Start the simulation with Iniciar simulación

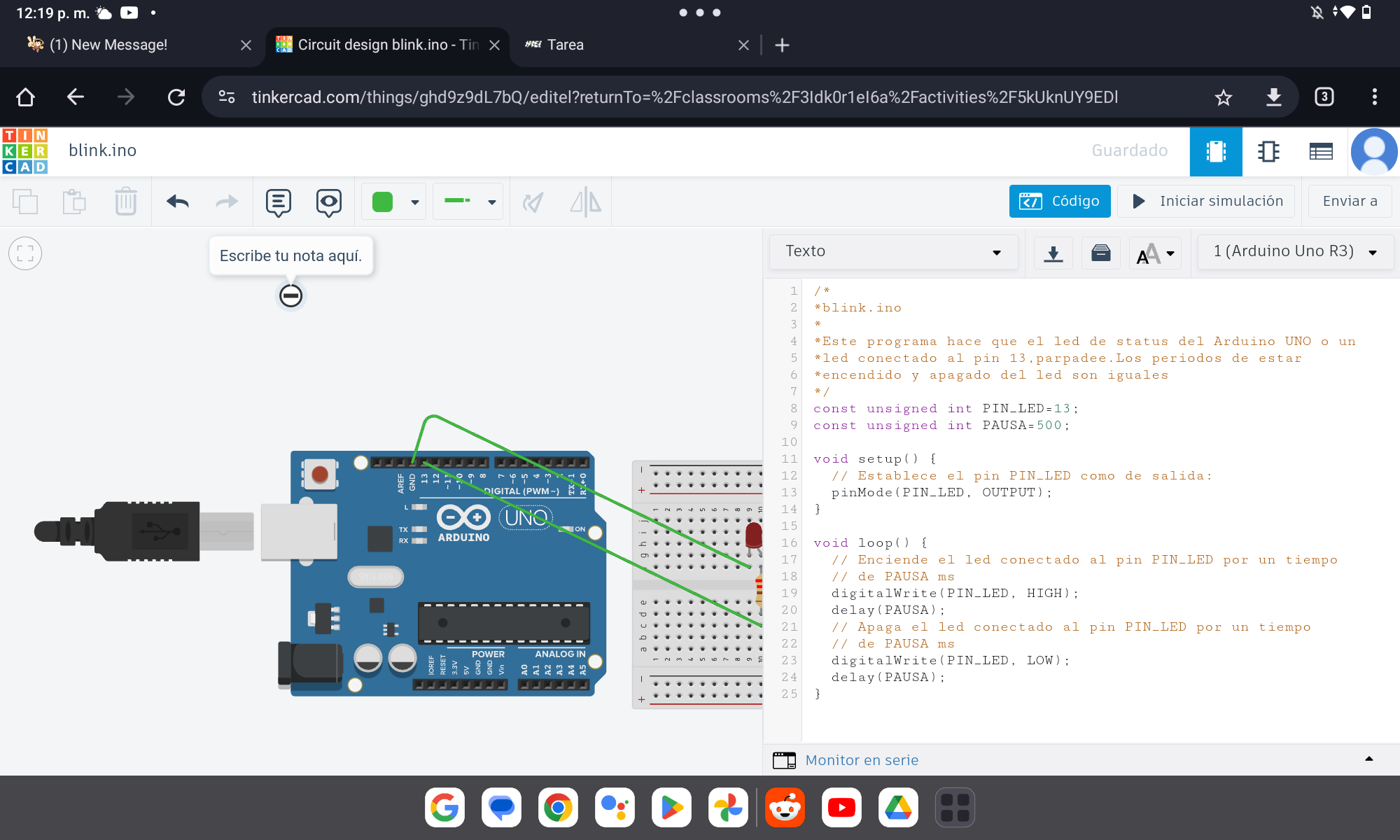pos(1206,202)
